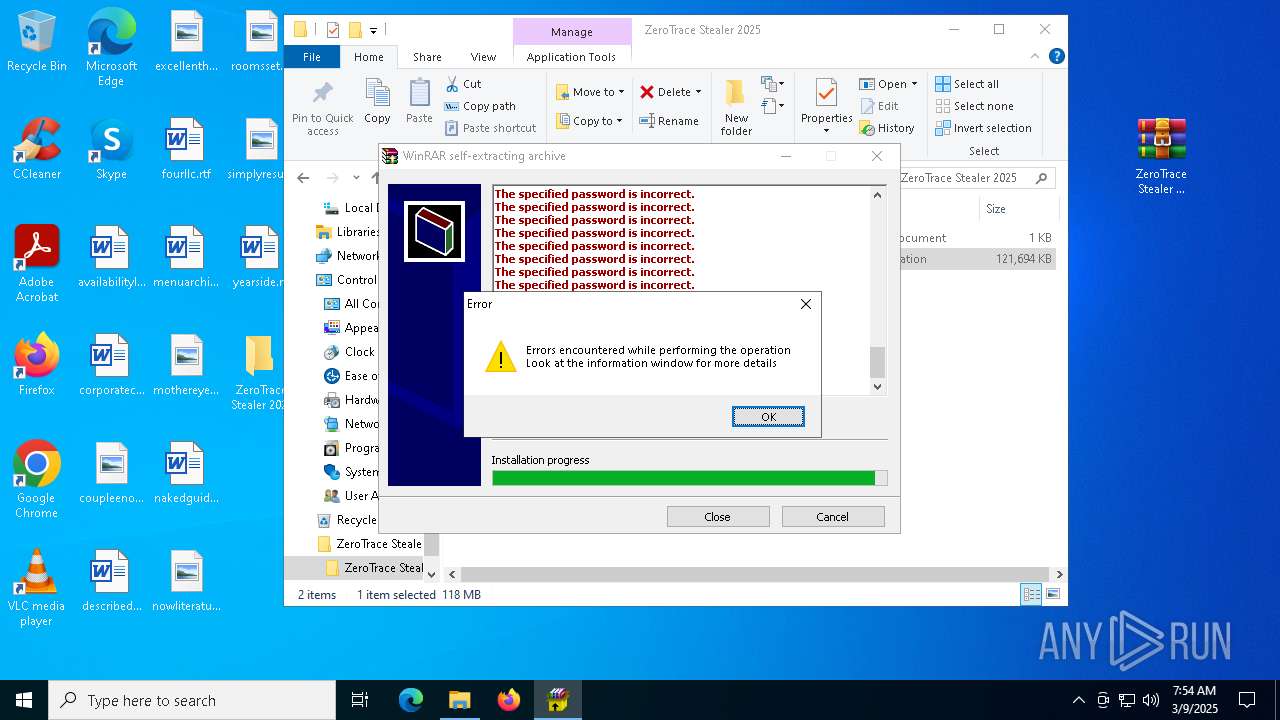Image resolution: width=1280 pixels, height=720 pixels.
Task: Open the notification center icon
Action: tap(1247, 700)
